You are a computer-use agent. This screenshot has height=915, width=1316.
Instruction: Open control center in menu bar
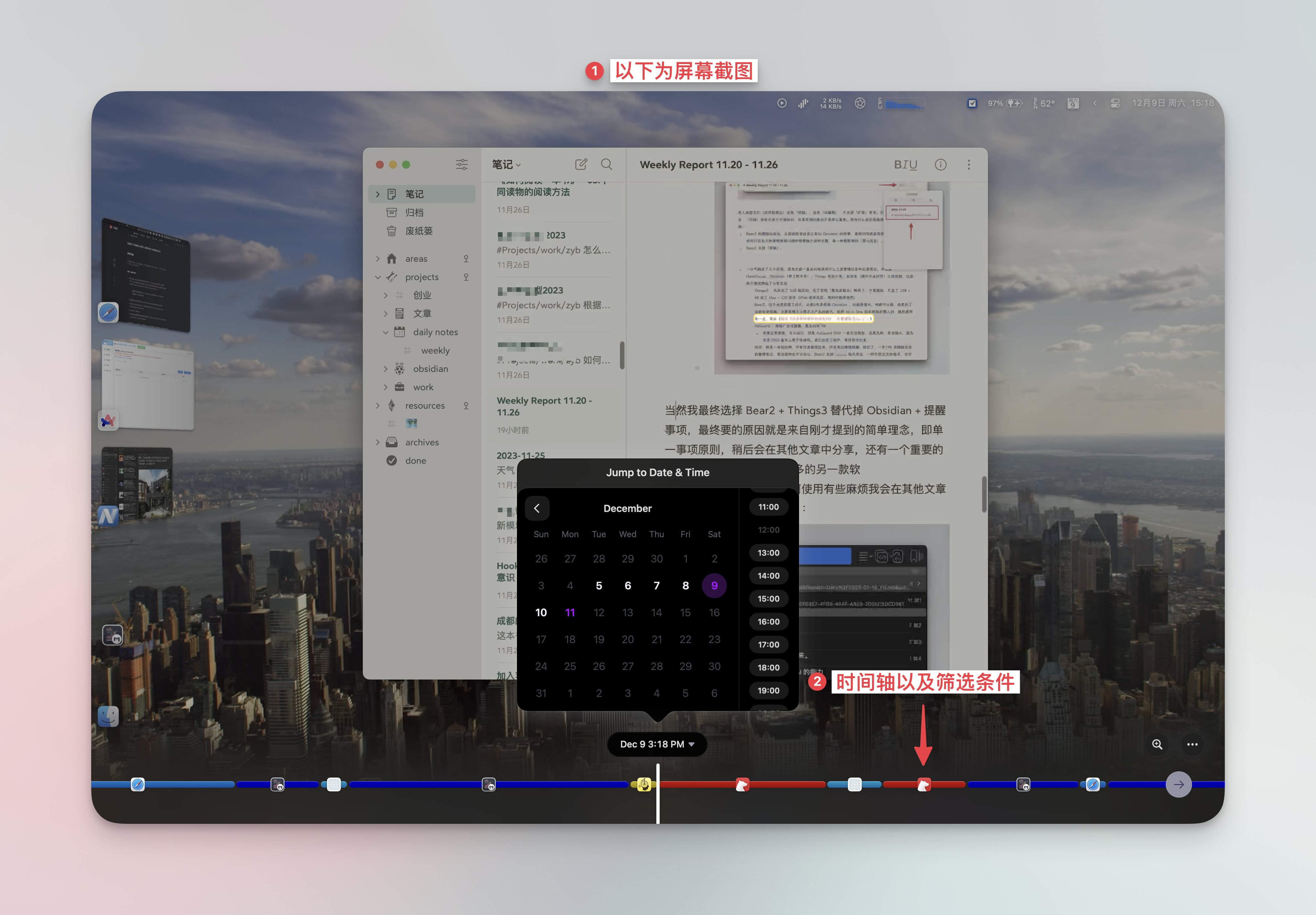(1115, 103)
